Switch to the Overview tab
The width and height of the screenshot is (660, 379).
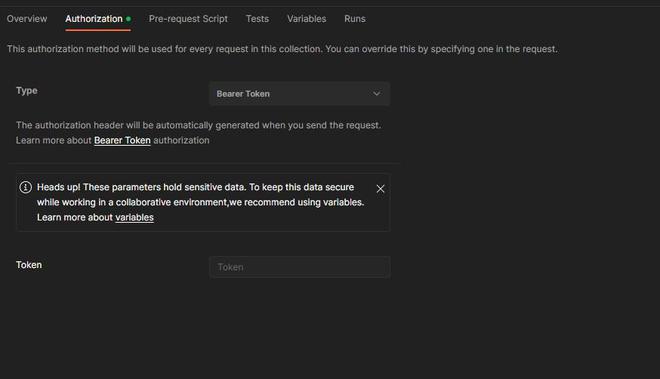click(x=27, y=19)
